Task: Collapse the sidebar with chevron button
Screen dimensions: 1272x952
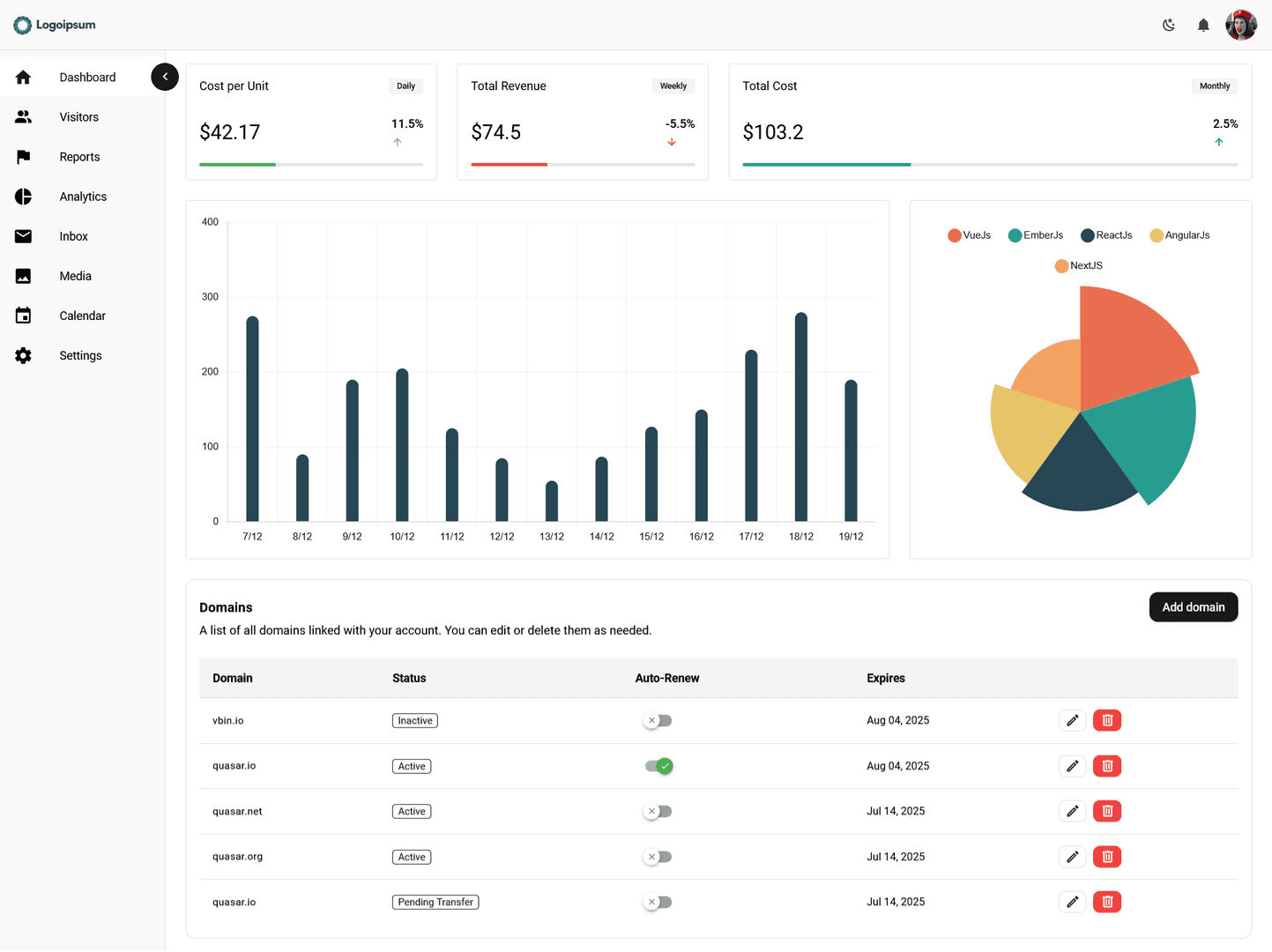Action: tap(165, 77)
